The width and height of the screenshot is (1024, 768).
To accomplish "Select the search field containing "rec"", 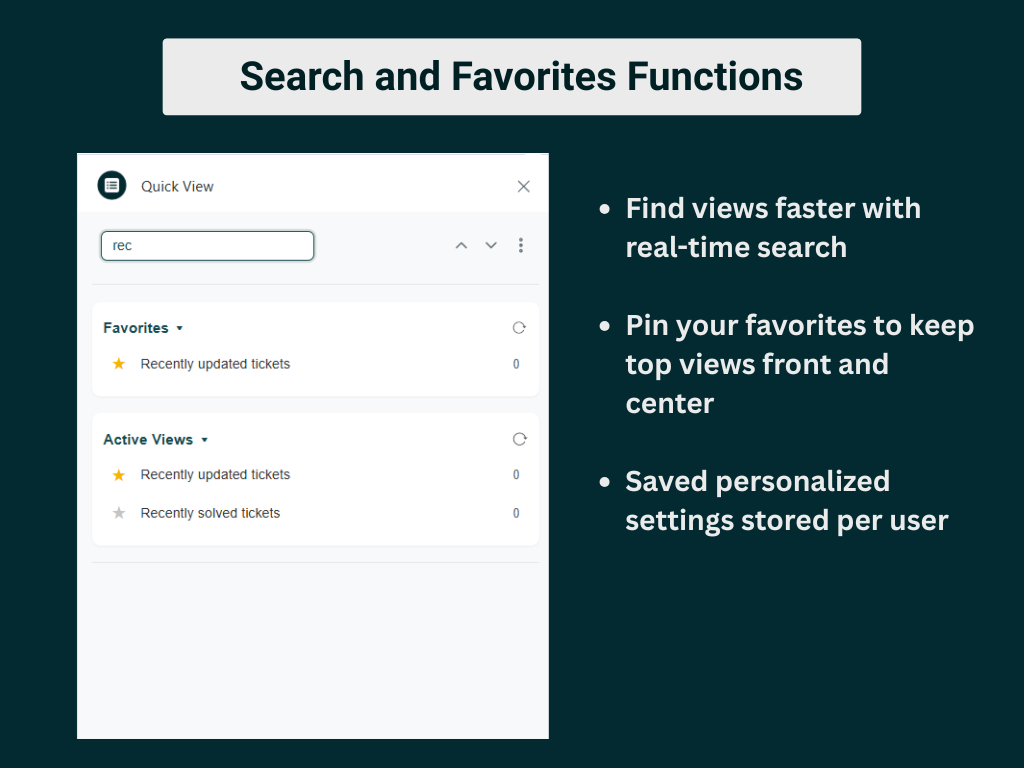I will point(207,245).
